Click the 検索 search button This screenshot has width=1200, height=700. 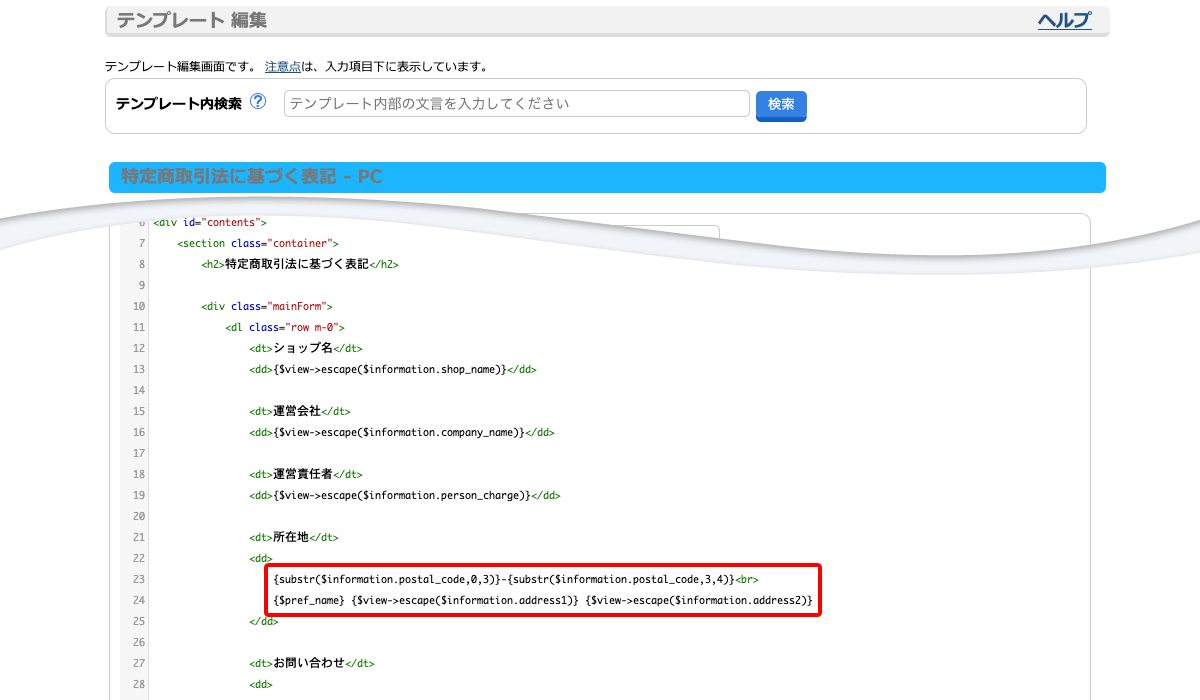781,105
